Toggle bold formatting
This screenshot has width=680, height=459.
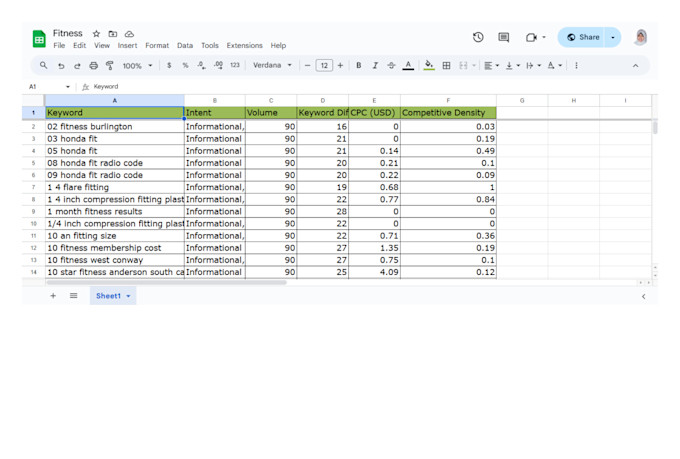tap(359, 66)
